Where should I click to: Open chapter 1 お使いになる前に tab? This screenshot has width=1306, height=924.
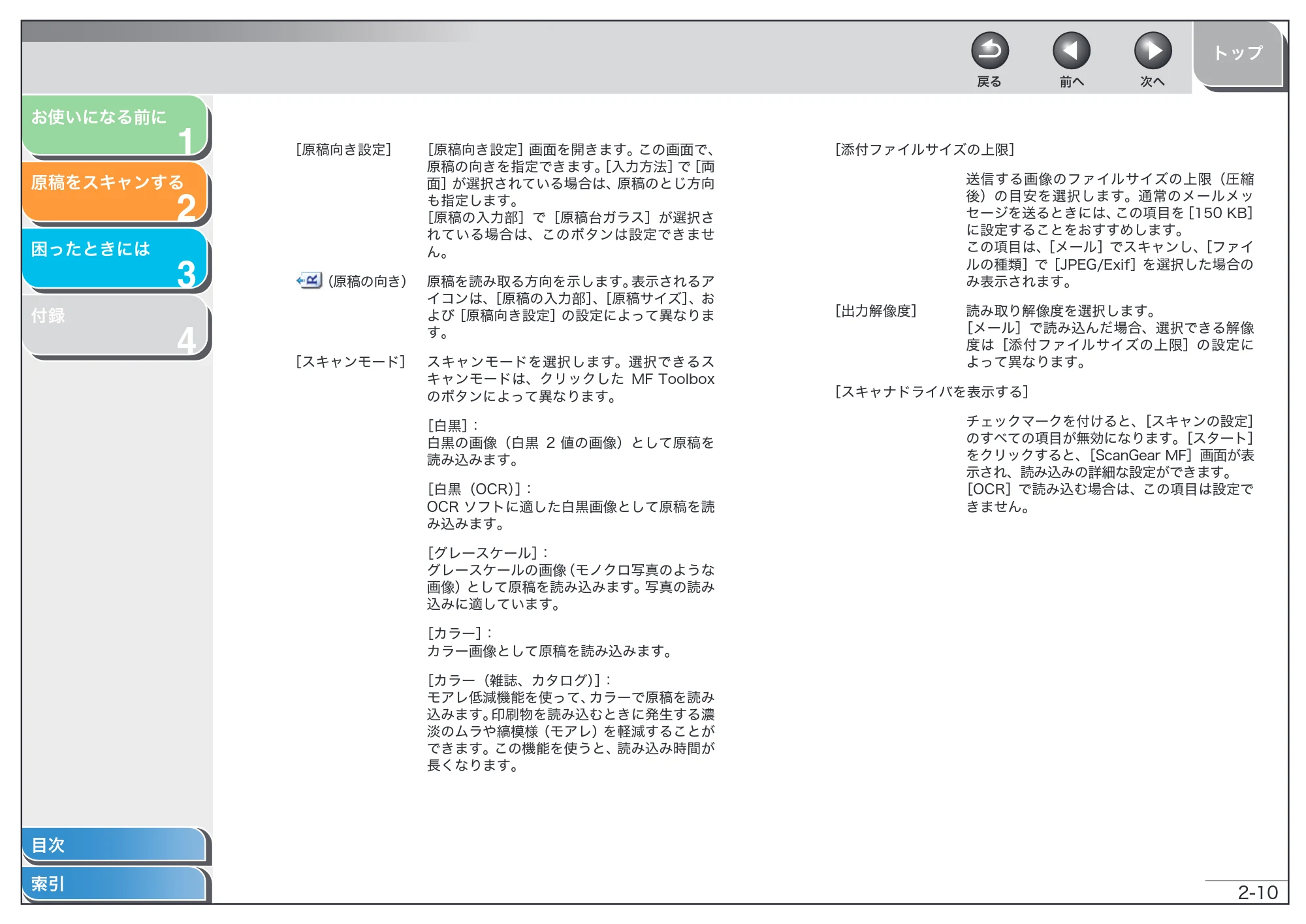tap(115, 126)
